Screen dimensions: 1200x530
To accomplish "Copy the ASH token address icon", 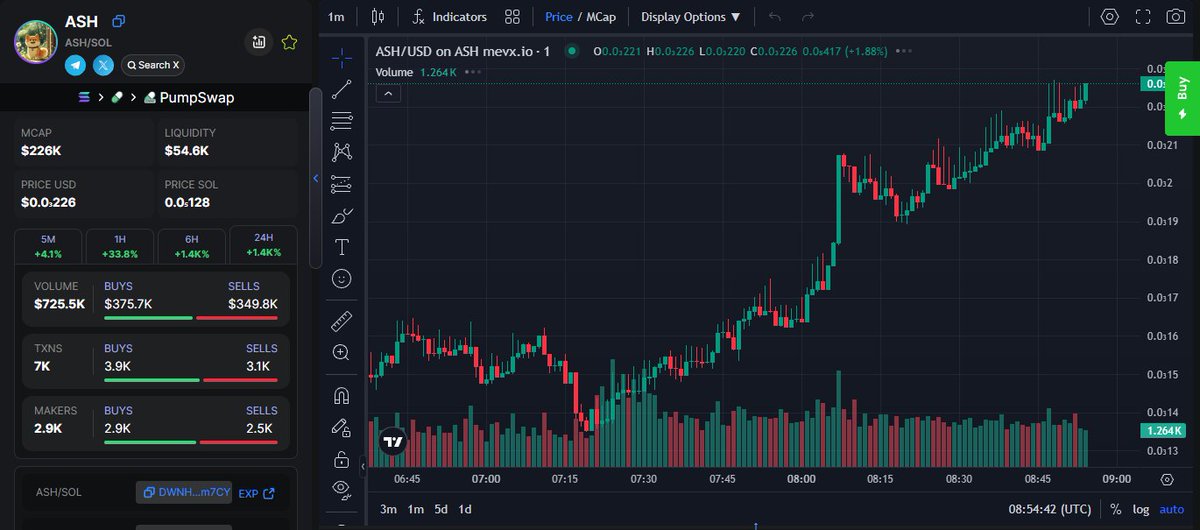I will tap(119, 21).
